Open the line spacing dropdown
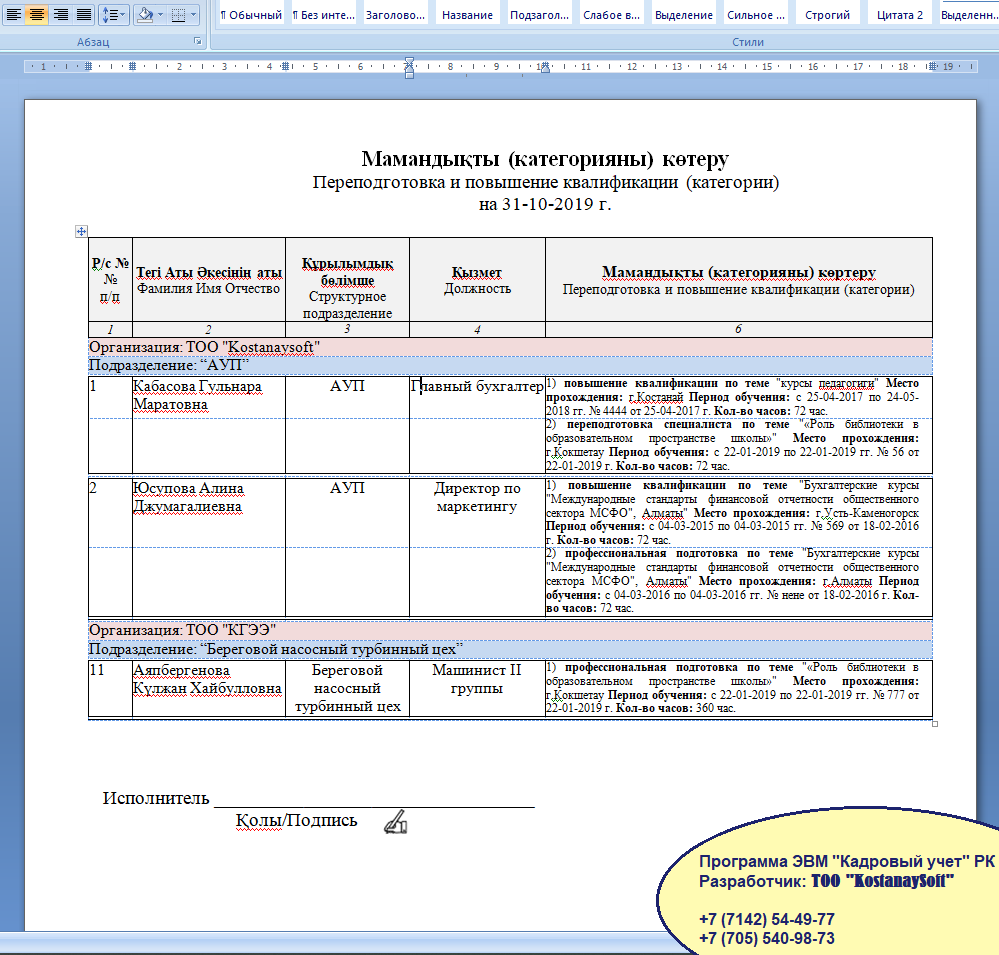 [x=113, y=14]
